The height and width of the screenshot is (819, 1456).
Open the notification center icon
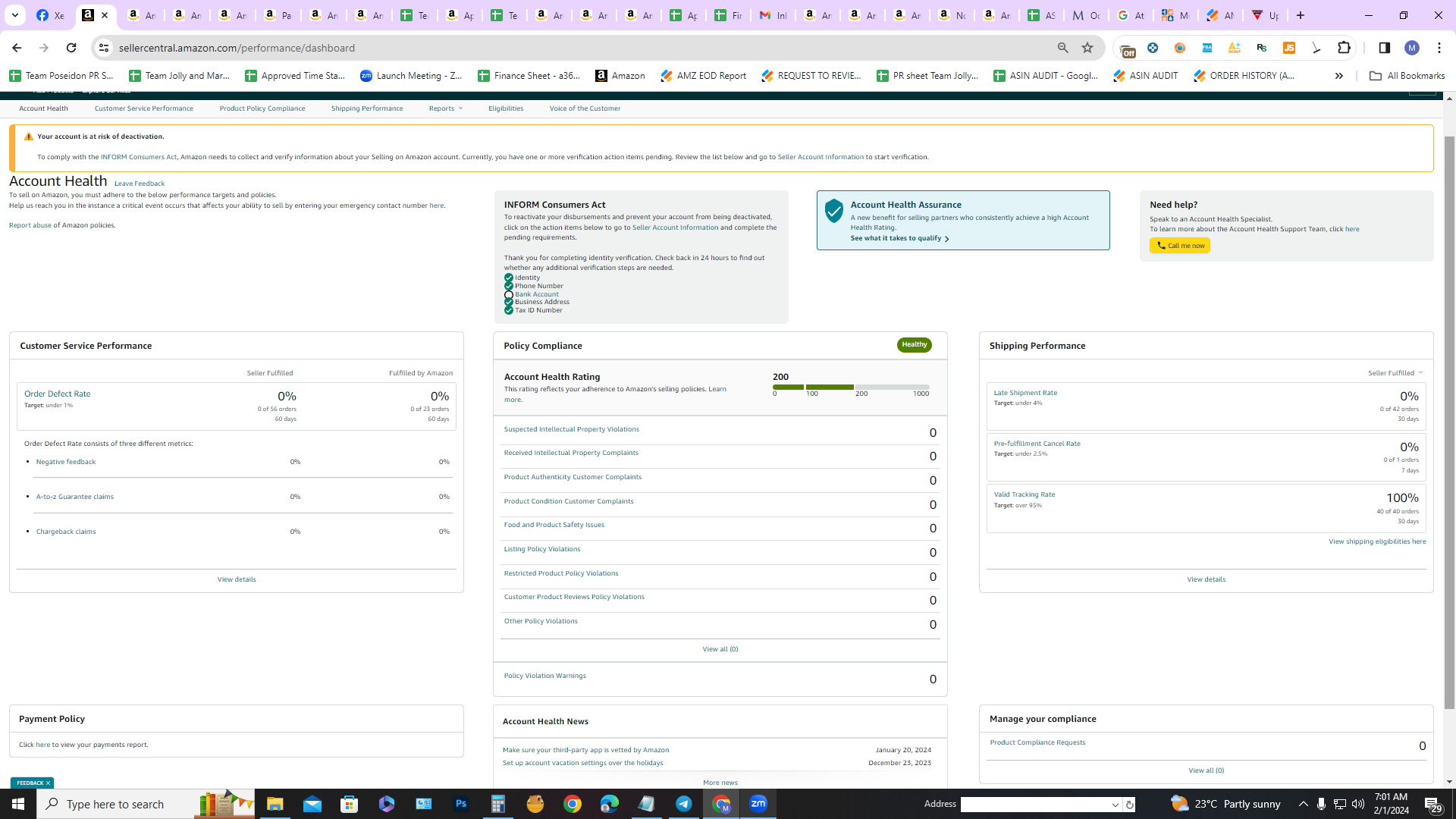click(x=1432, y=804)
